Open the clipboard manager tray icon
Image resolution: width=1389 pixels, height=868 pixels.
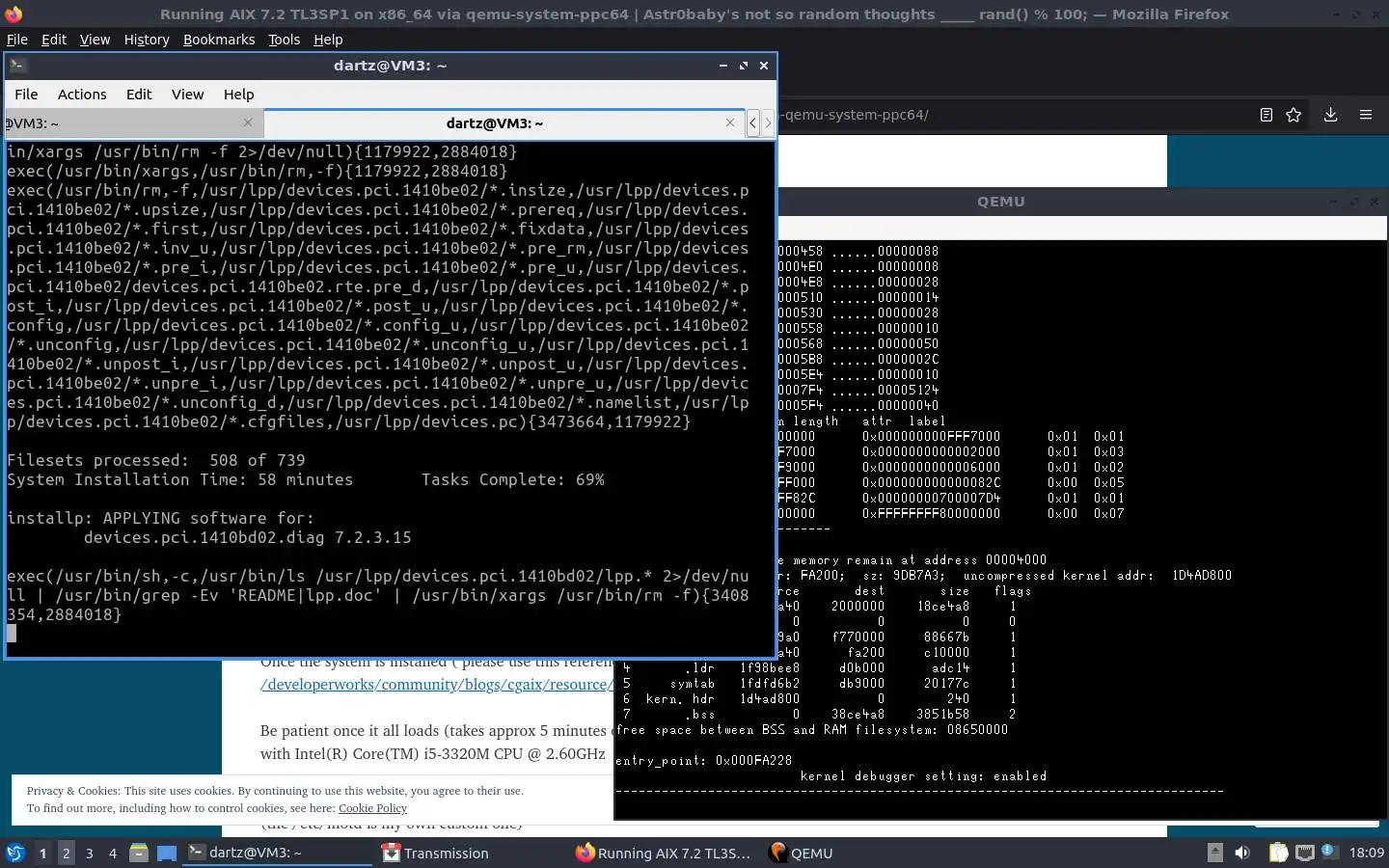1278,853
